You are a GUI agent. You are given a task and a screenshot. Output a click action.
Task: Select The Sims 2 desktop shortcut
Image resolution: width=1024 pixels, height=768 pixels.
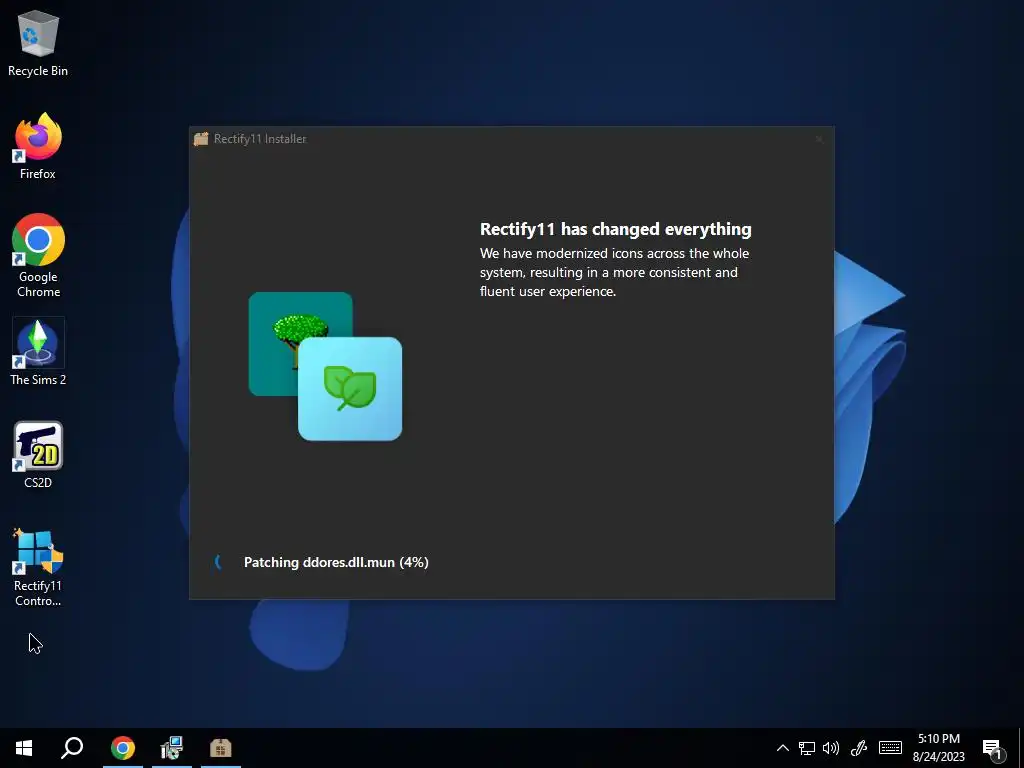point(38,353)
